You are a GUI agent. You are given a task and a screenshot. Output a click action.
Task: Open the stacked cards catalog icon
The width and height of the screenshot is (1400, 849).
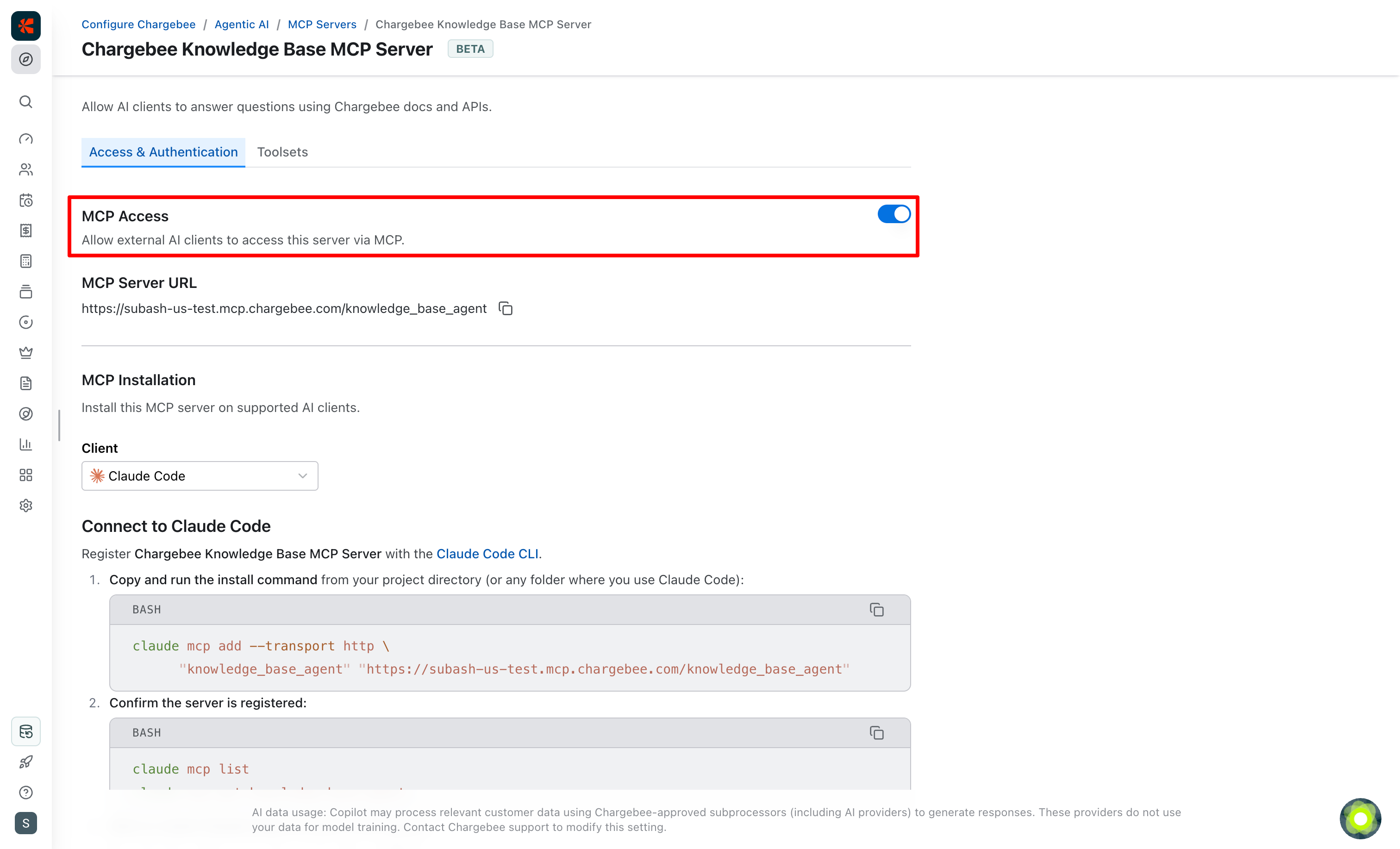(26, 292)
